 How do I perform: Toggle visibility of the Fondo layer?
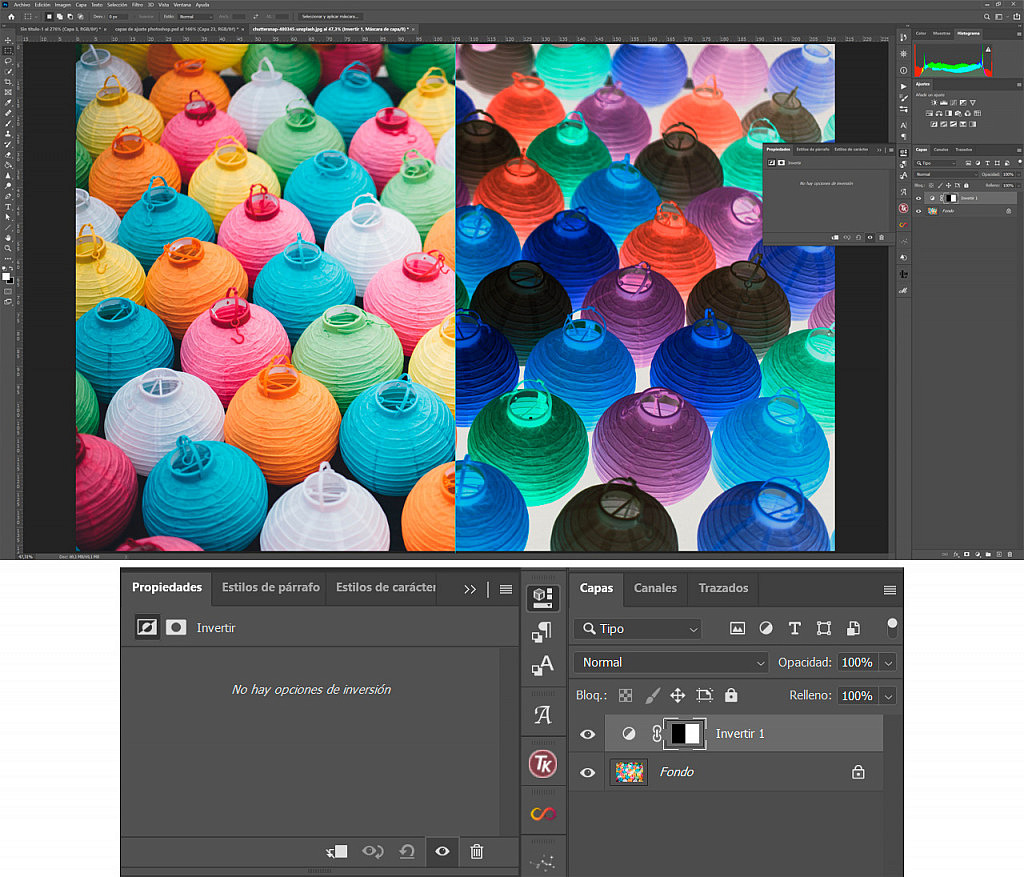pos(587,771)
